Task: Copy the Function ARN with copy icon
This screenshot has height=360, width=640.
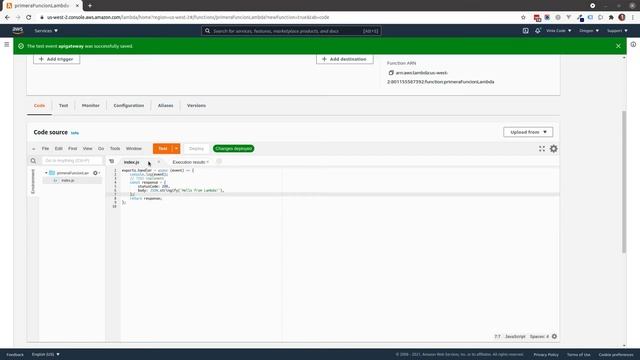Action: click(391, 73)
